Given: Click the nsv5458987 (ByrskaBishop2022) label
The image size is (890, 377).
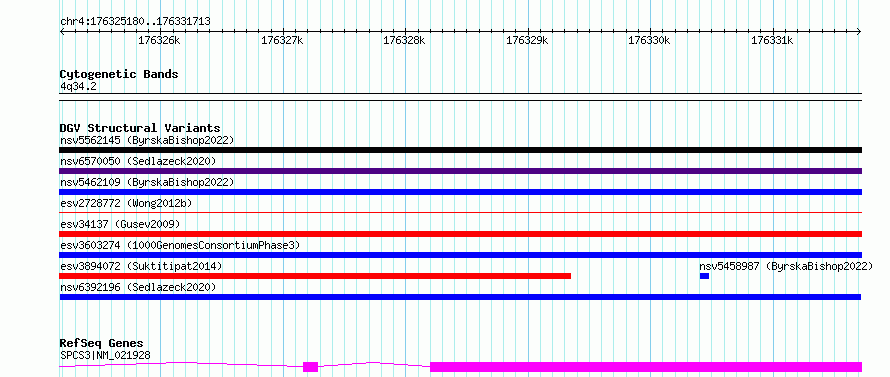Looking at the screenshot, I should [786, 266].
